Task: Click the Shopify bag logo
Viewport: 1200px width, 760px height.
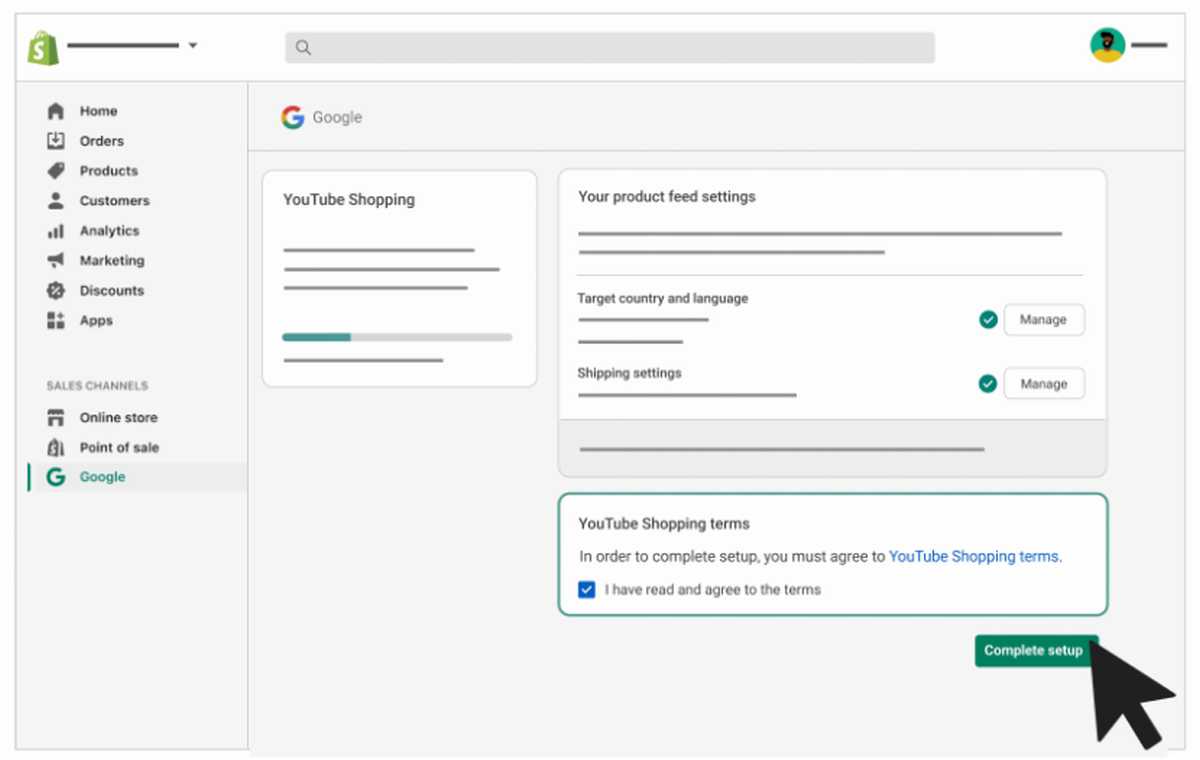Action: coord(43,47)
